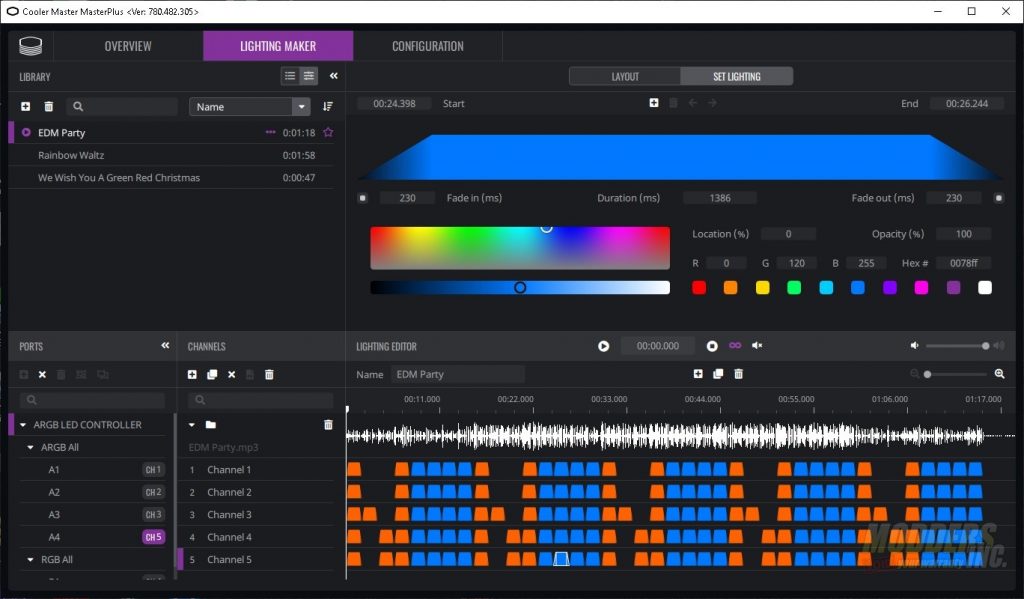This screenshot has height=599, width=1024.
Task: Click the Cooler Master logo icon
Action: click(x=31, y=46)
